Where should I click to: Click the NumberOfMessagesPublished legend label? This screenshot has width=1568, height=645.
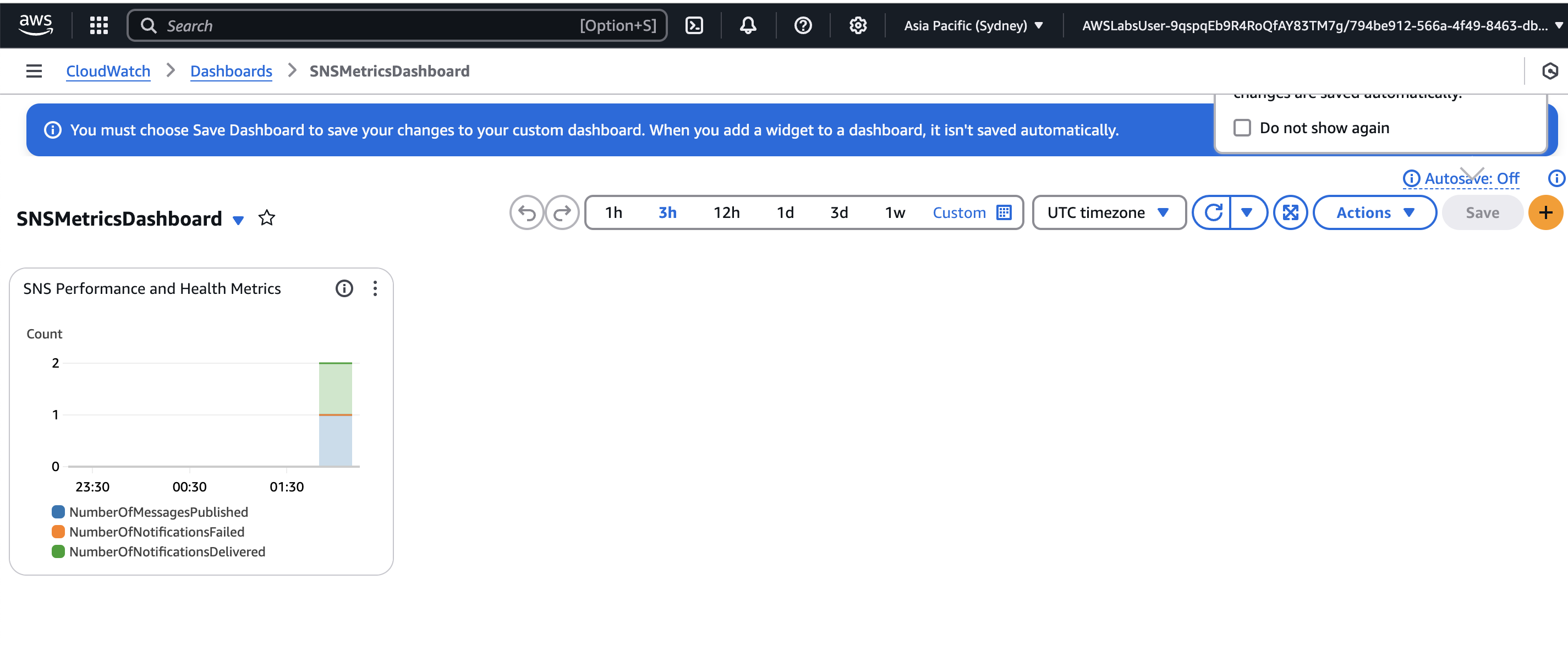pos(158,512)
